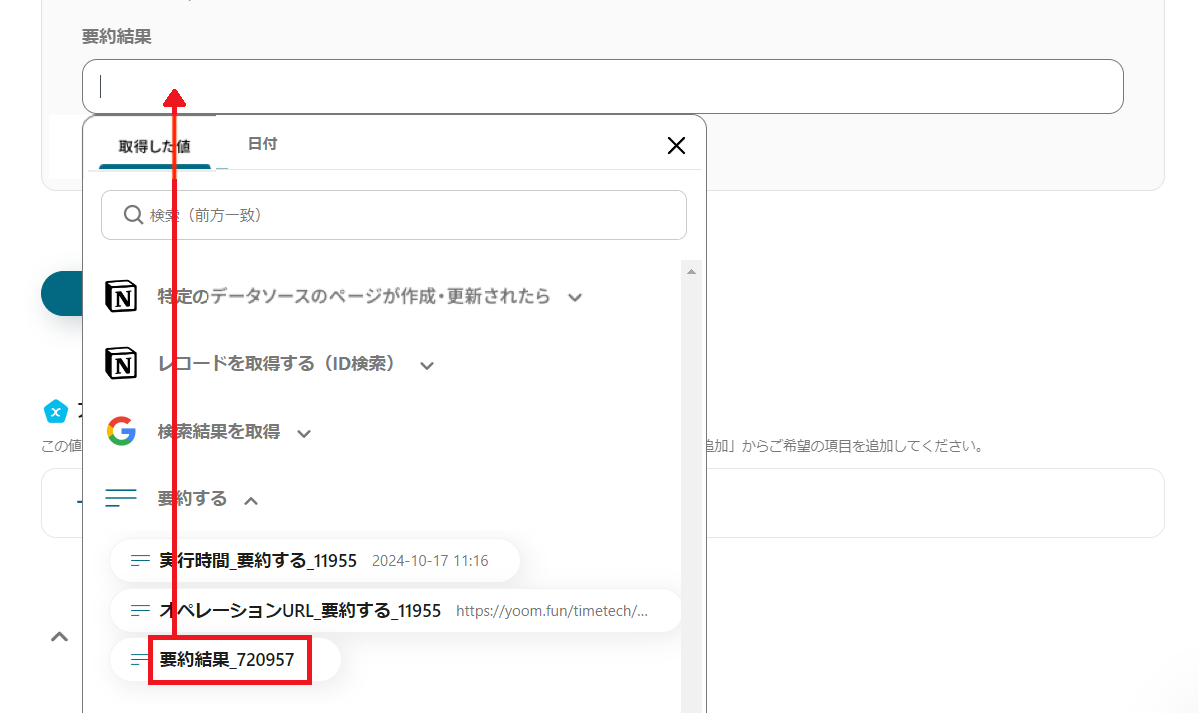Click lines icon on 要約結果_720957 chip
Screen dimensions: 1198x713
click(x=140, y=659)
